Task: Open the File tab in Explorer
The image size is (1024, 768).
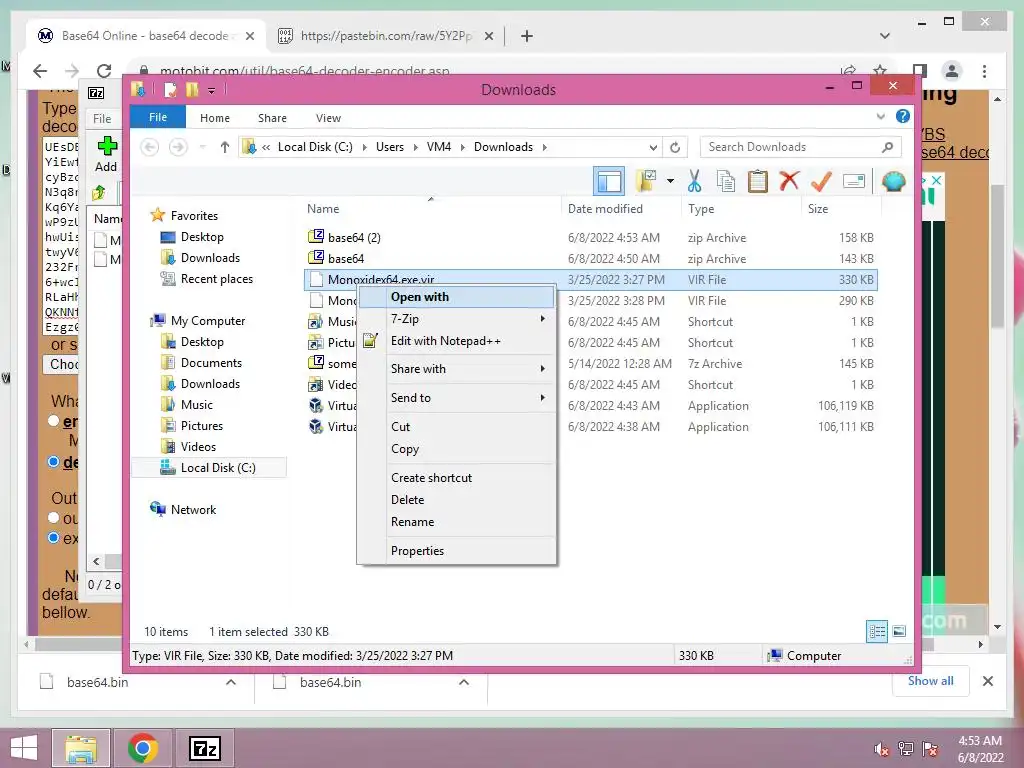Action: click(x=157, y=117)
